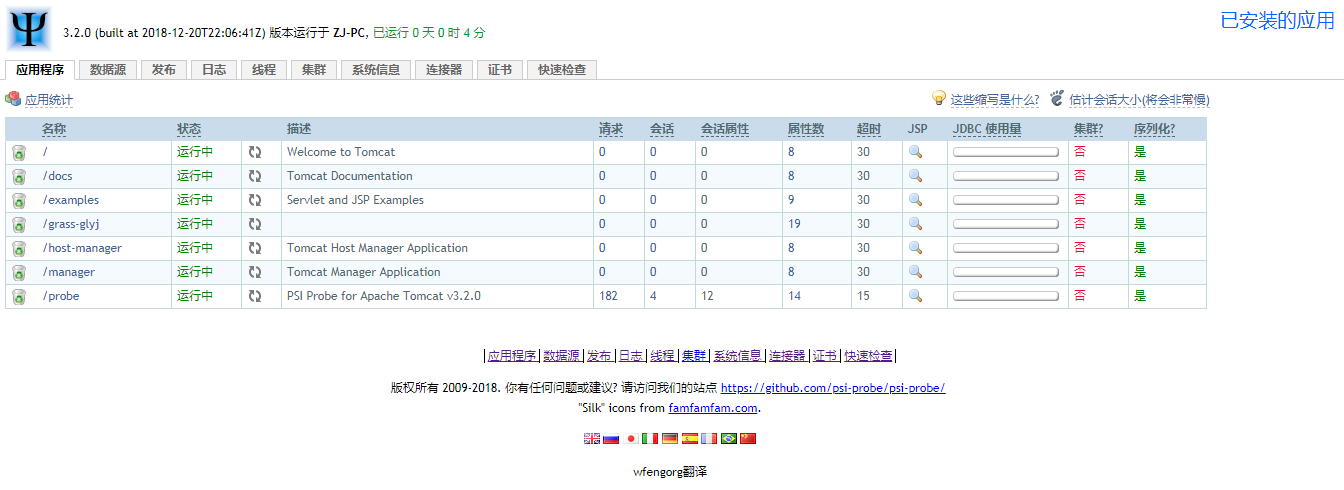Viewport: 1344px width, 490px height.
Task: Select the 应用程序 tab
Action: coord(40,70)
